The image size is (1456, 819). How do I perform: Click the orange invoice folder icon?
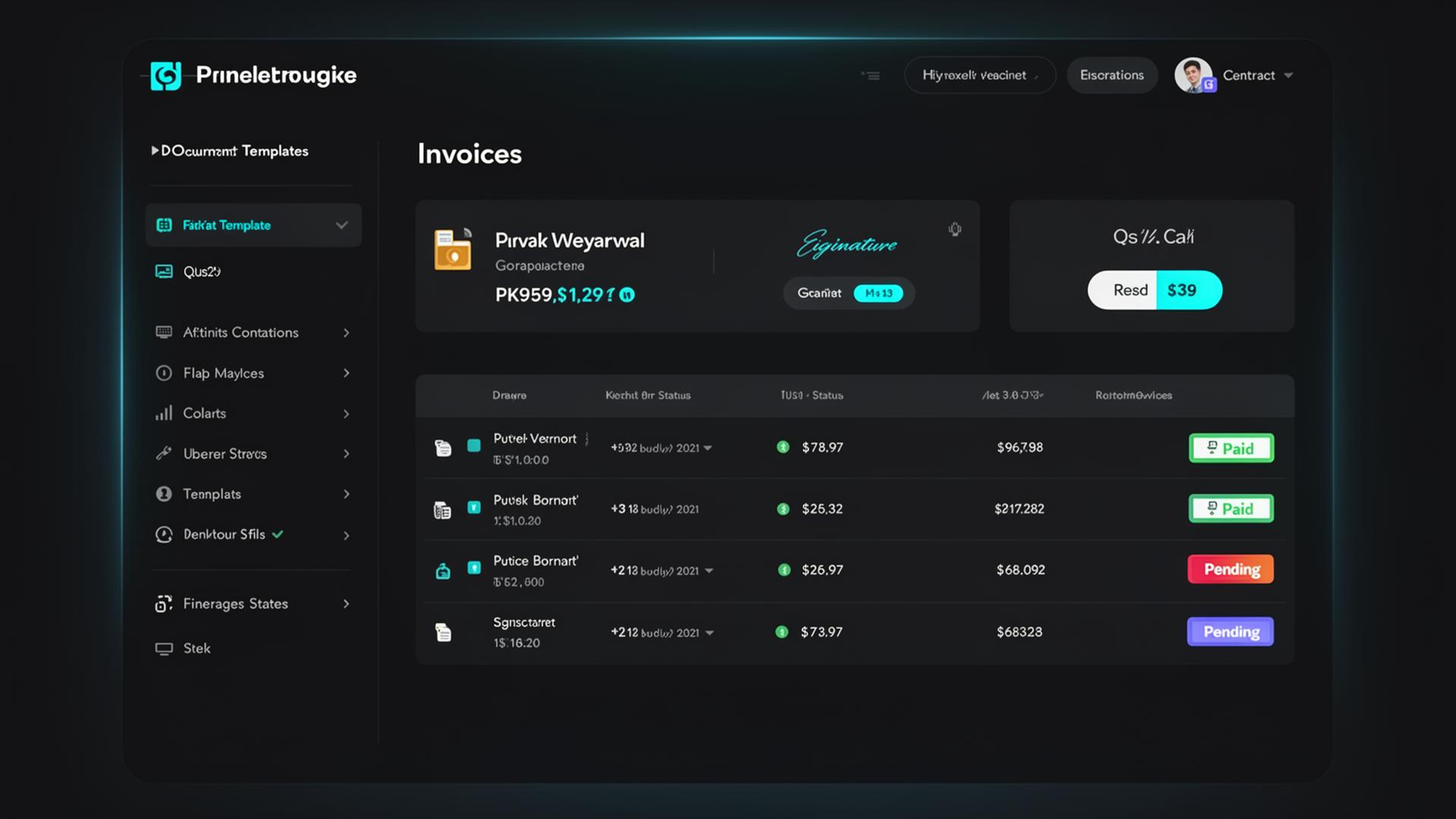tap(453, 250)
